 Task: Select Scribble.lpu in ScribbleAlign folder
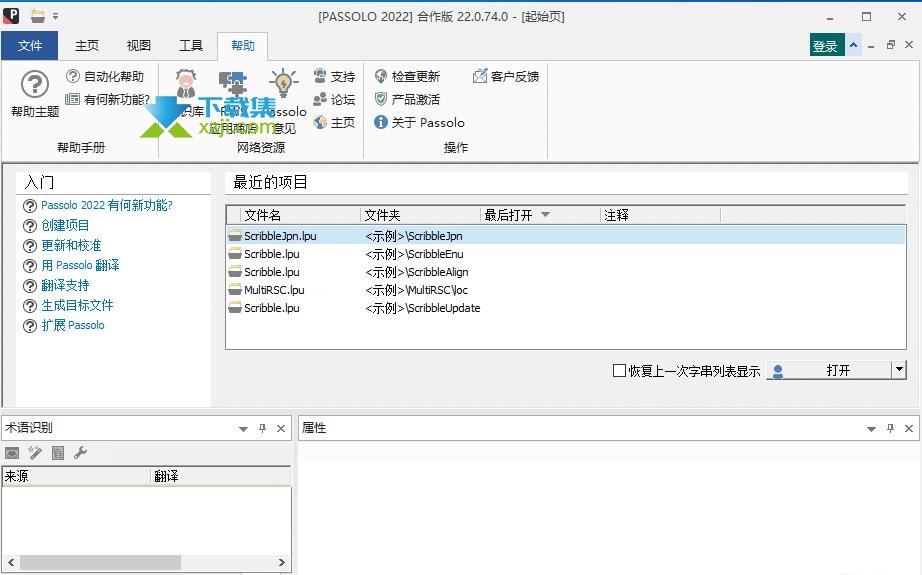click(x=566, y=272)
